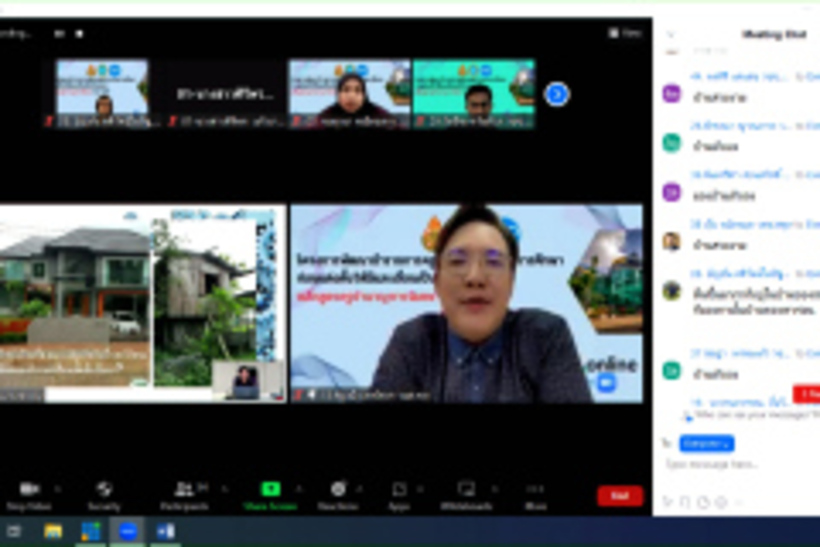Click the red new-messages badge in chat
Screen dimensions: 820x547
click(806, 394)
